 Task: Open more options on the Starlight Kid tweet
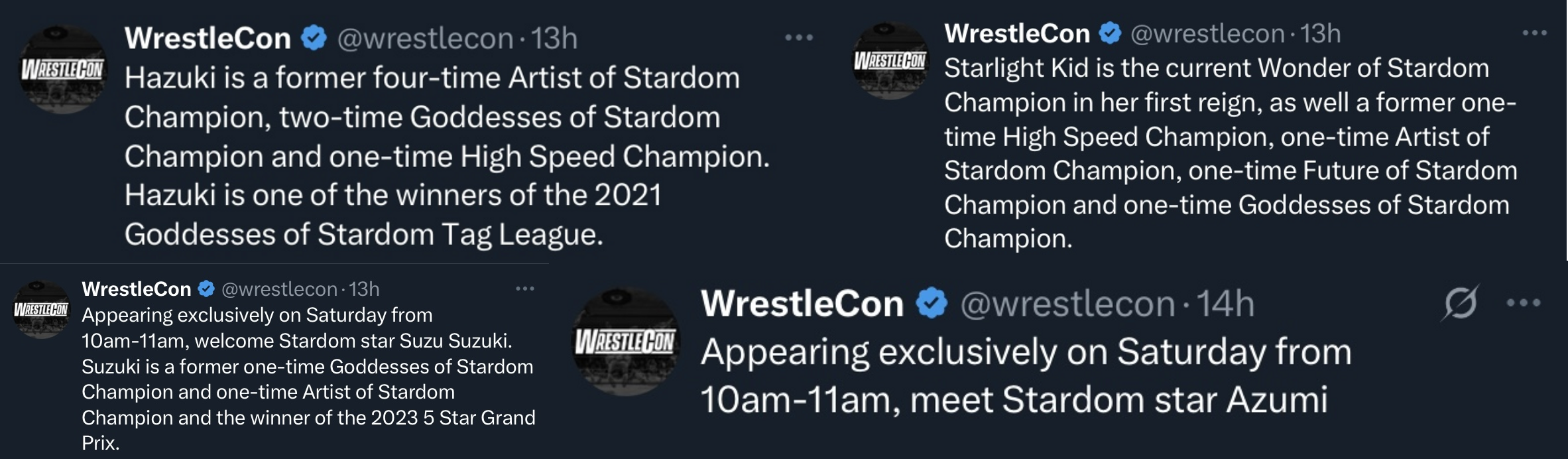[x=1534, y=33]
